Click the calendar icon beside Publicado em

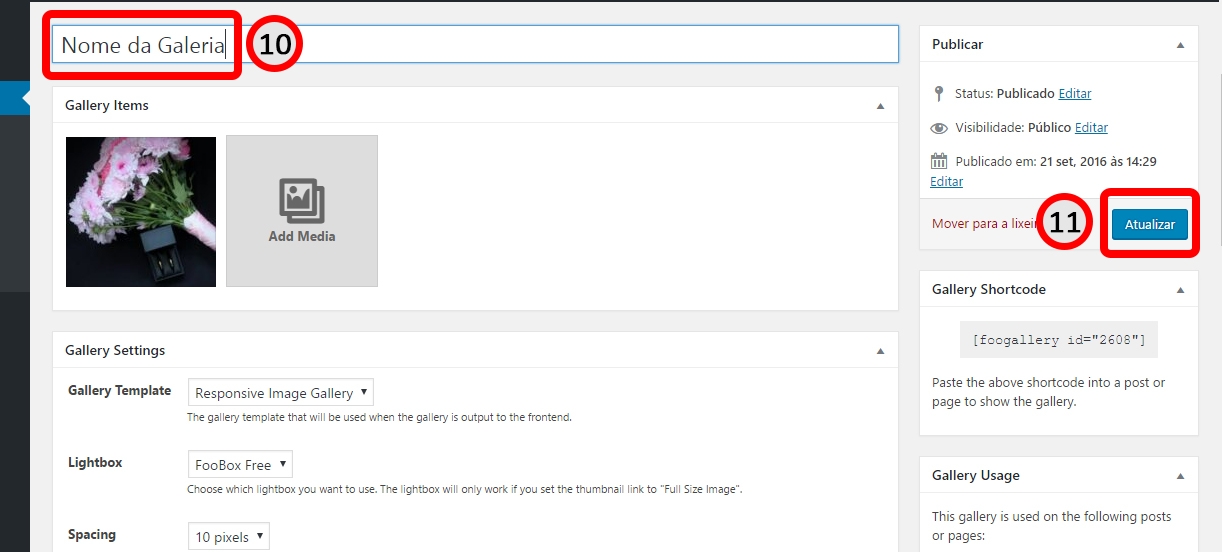click(x=938, y=161)
